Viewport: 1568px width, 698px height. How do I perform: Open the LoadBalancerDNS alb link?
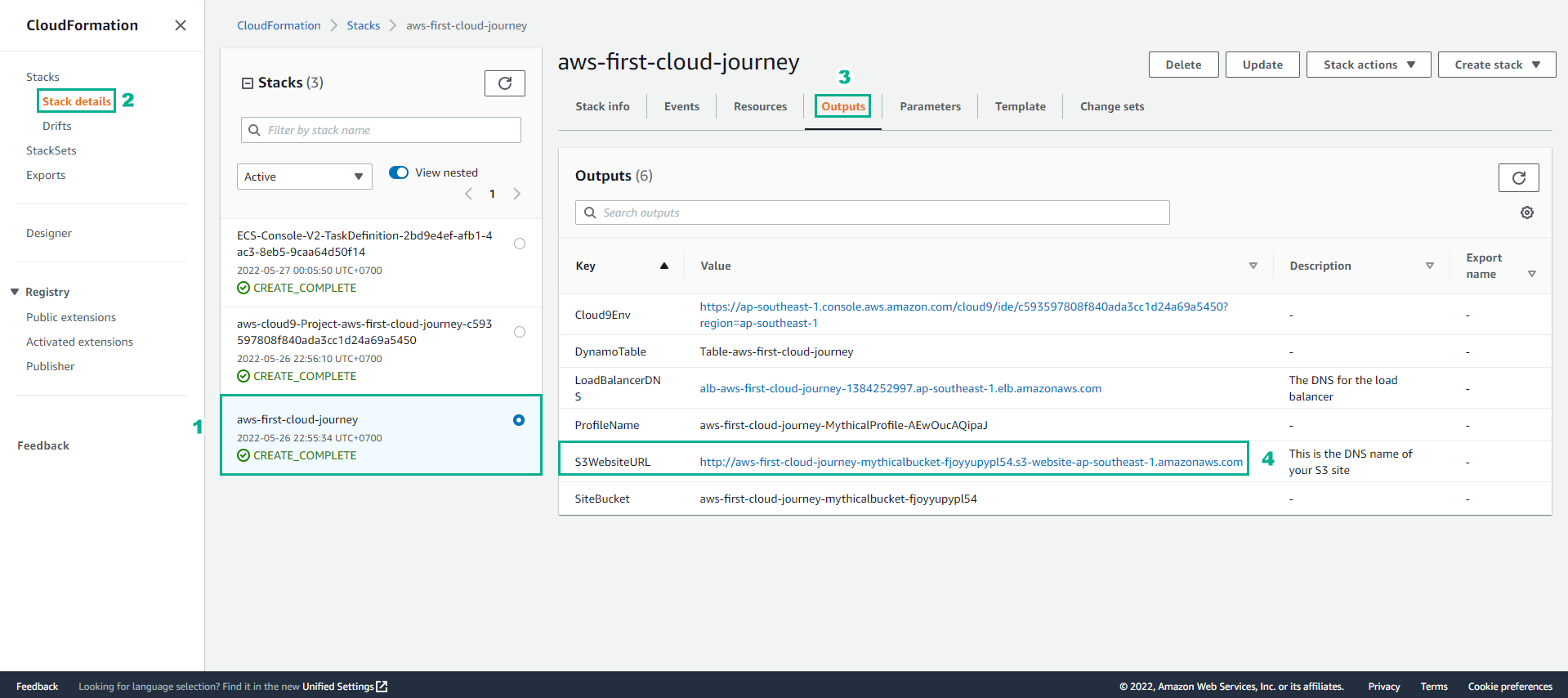pyautogui.click(x=900, y=388)
